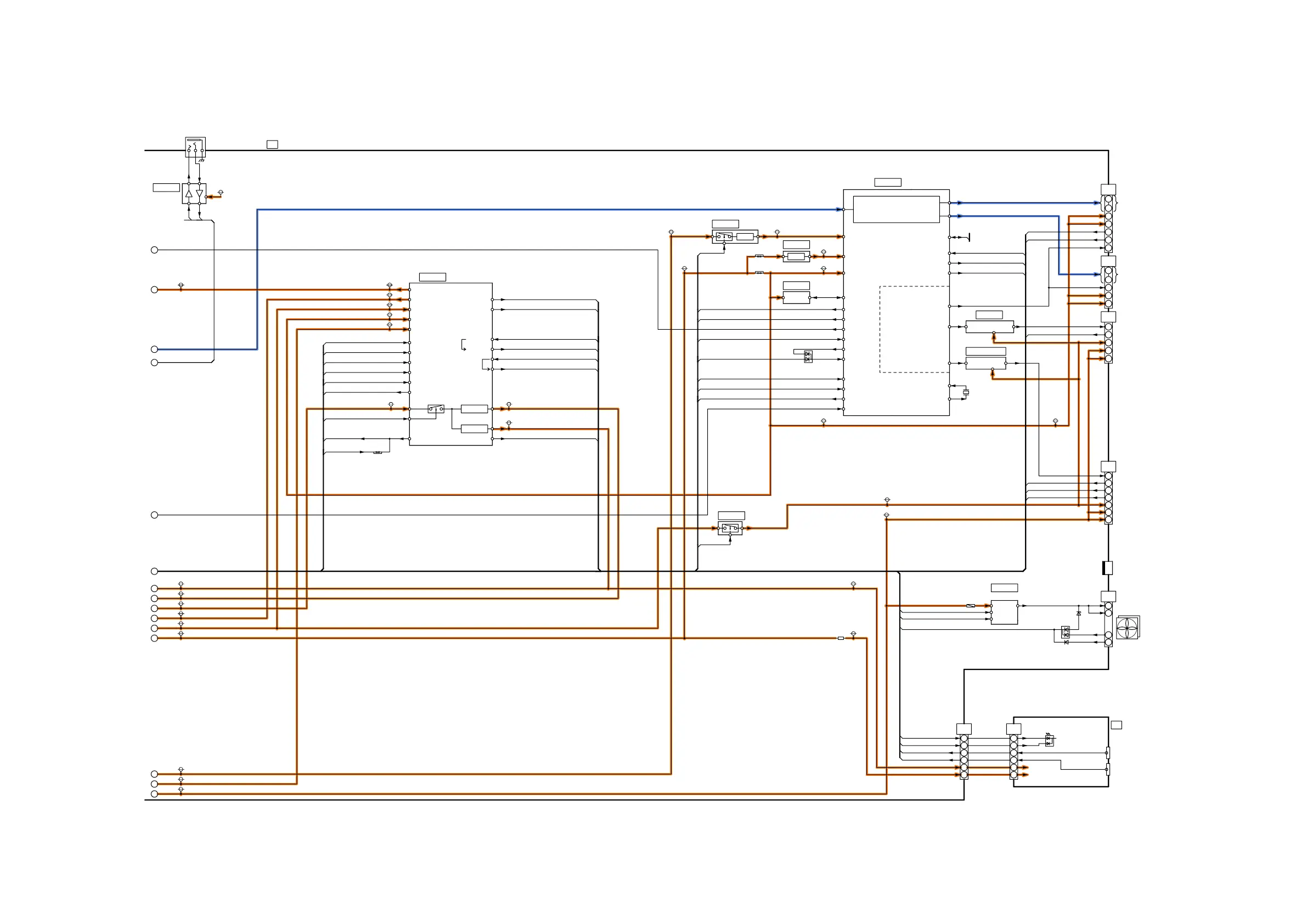This screenshot has height=924, width=1307.
Task: Click the fan driver block left of fan connector
Action: click(x=1004, y=612)
